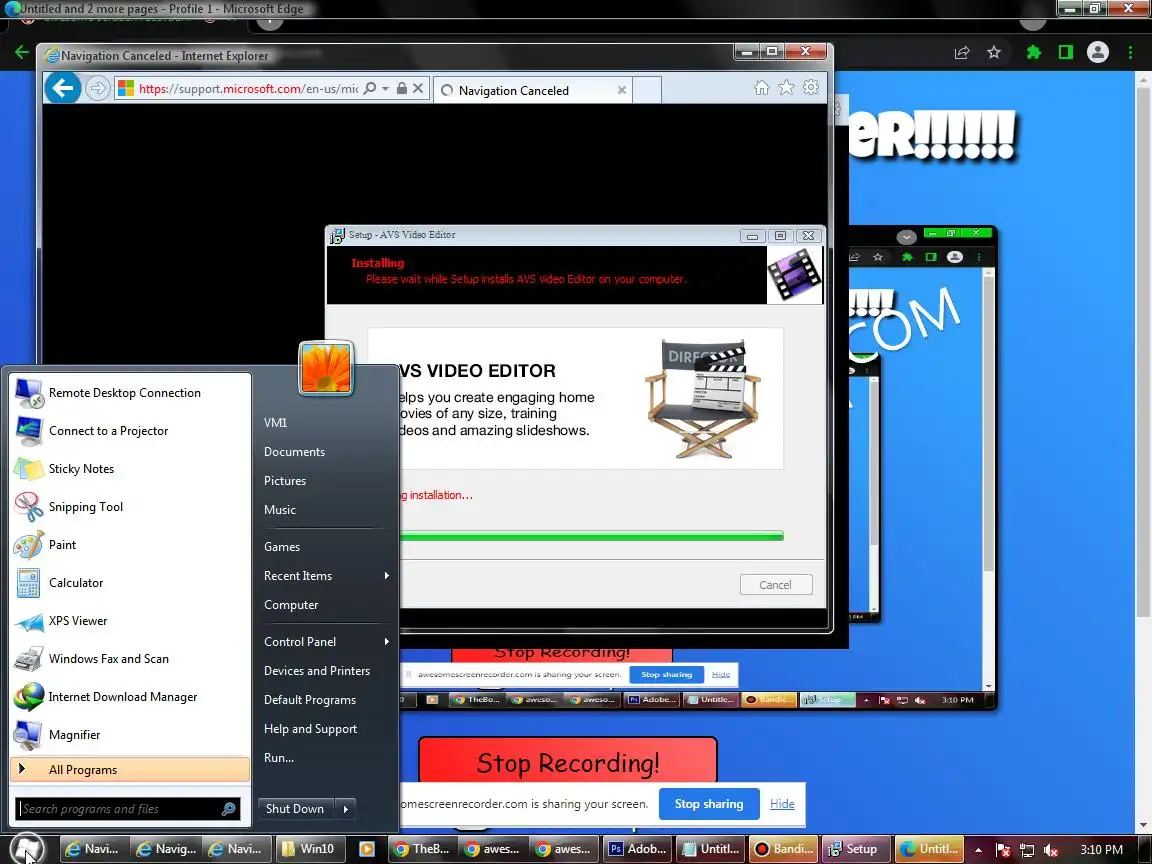The image size is (1152, 864).
Task: Open Pictures in Start menu
Action: (x=285, y=480)
